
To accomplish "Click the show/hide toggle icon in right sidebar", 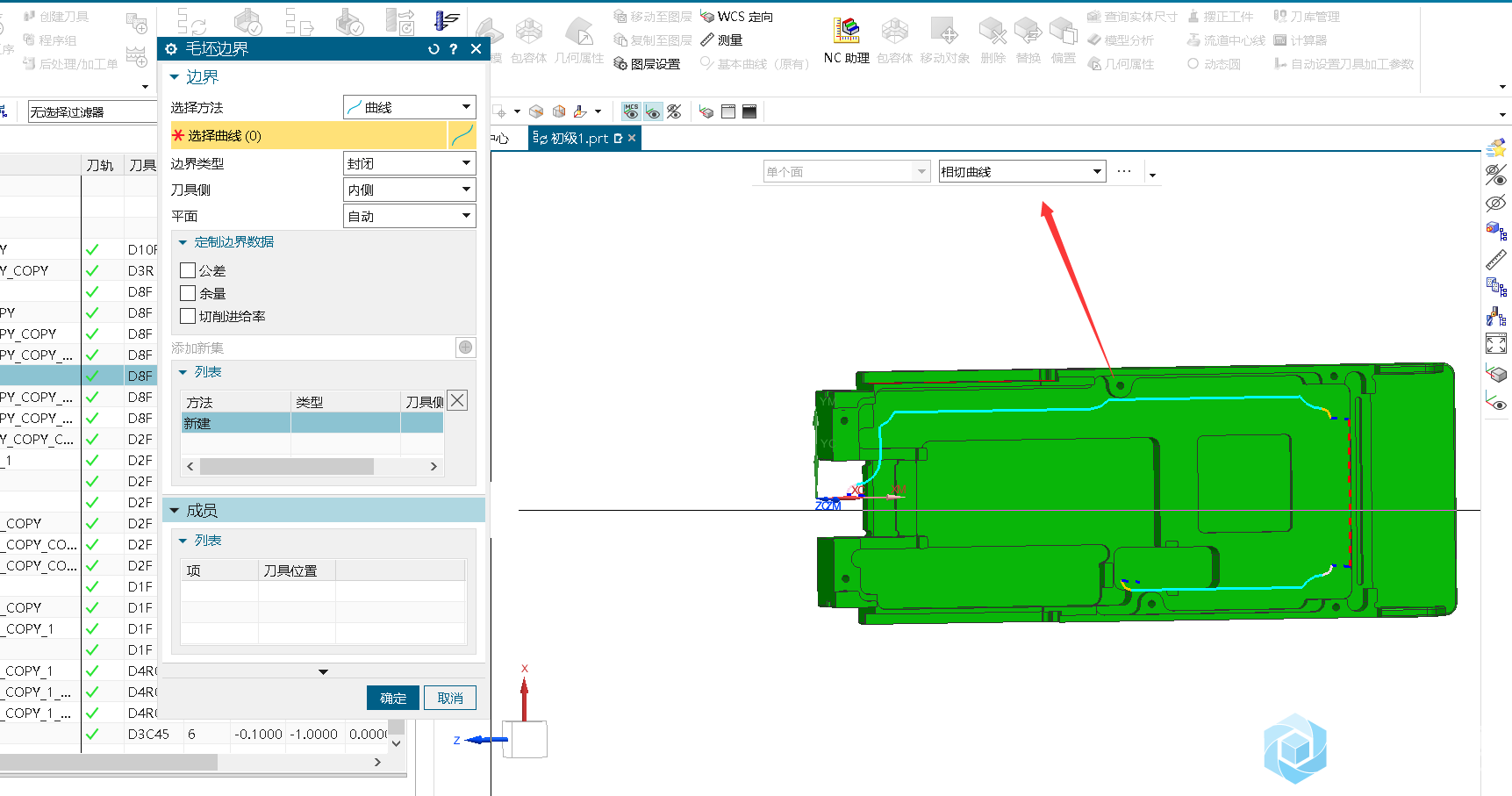I will tap(1496, 175).
